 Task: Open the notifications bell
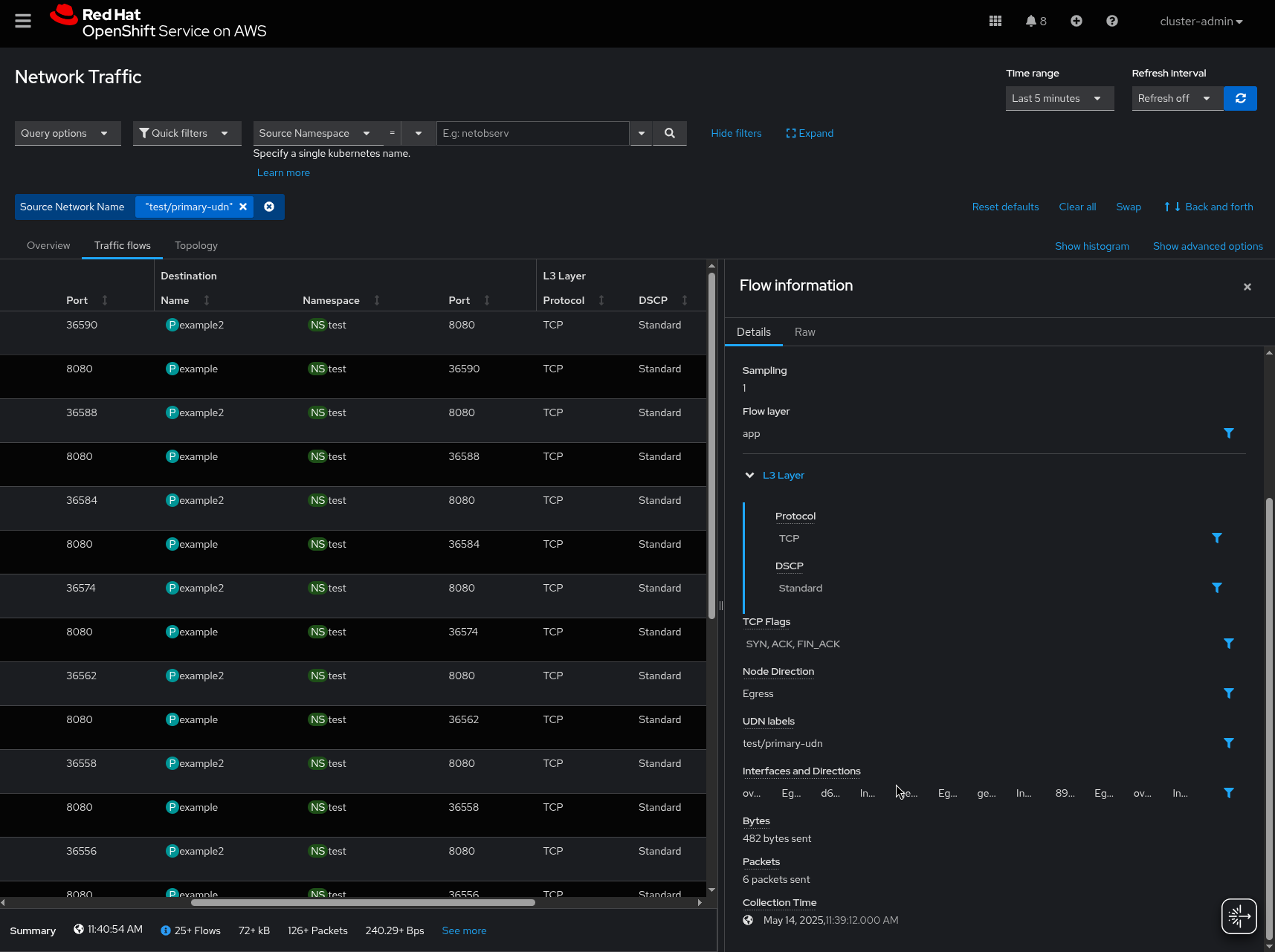click(x=1031, y=21)
